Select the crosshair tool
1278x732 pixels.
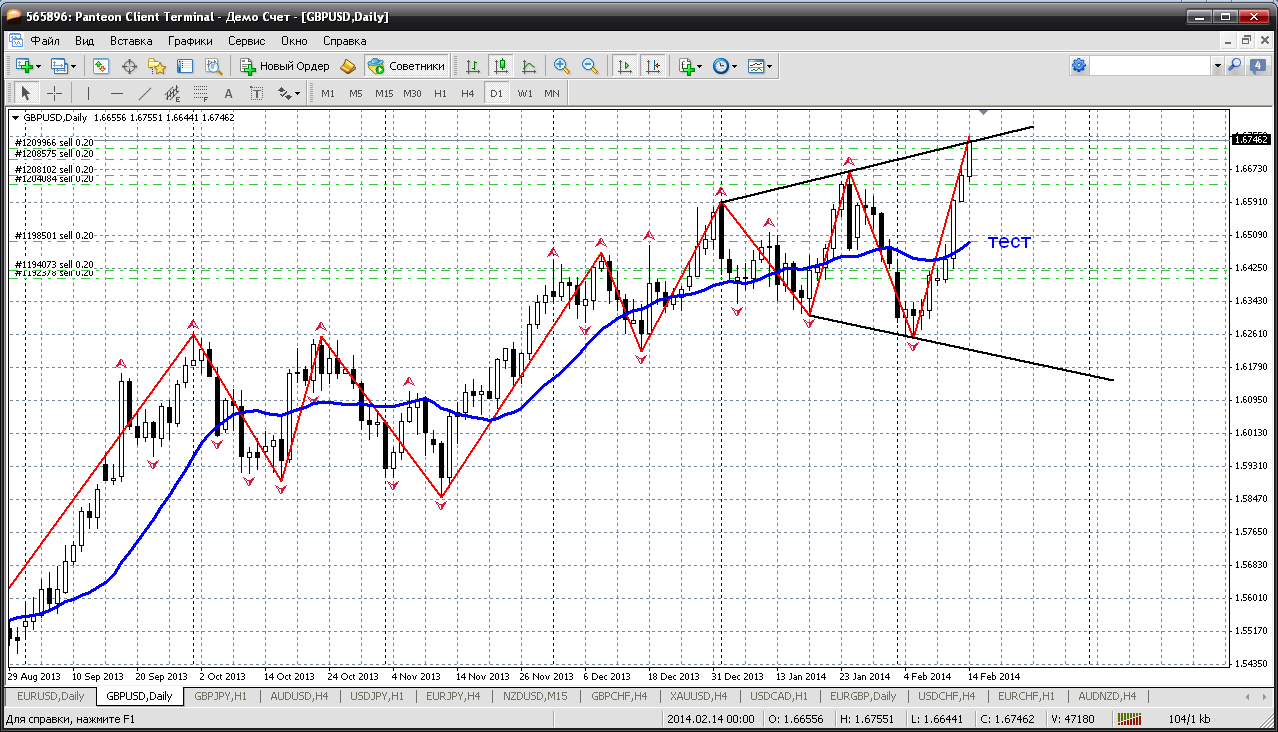point(54,93)
